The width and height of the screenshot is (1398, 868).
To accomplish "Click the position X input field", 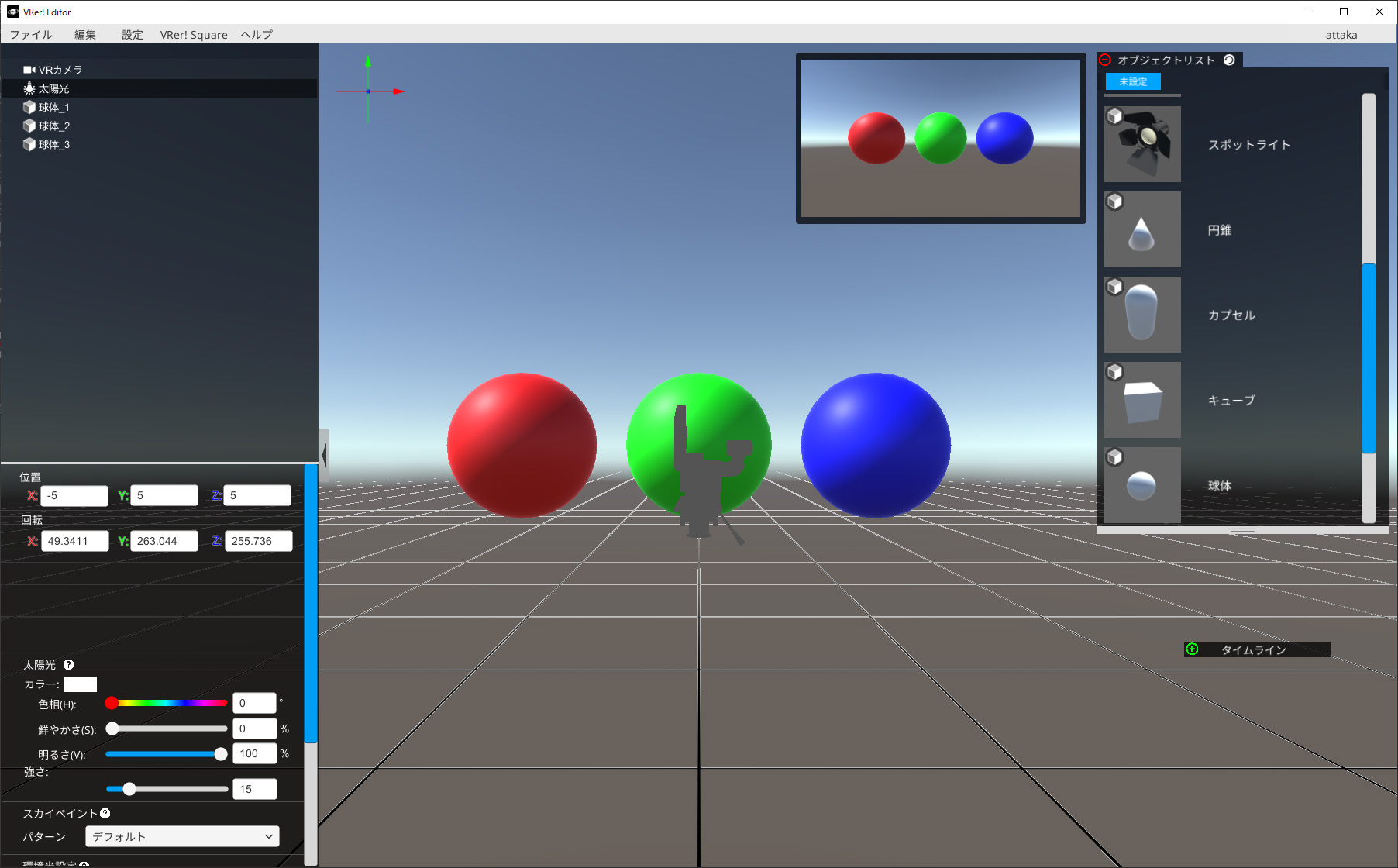I will (x=74, y=495).
